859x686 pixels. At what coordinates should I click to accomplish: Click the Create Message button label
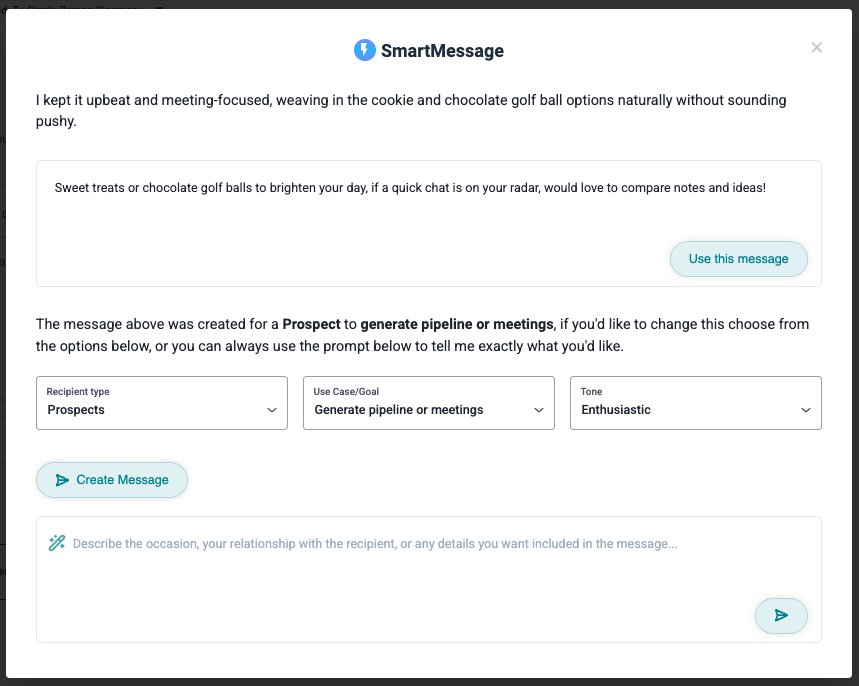click(122, 480)
